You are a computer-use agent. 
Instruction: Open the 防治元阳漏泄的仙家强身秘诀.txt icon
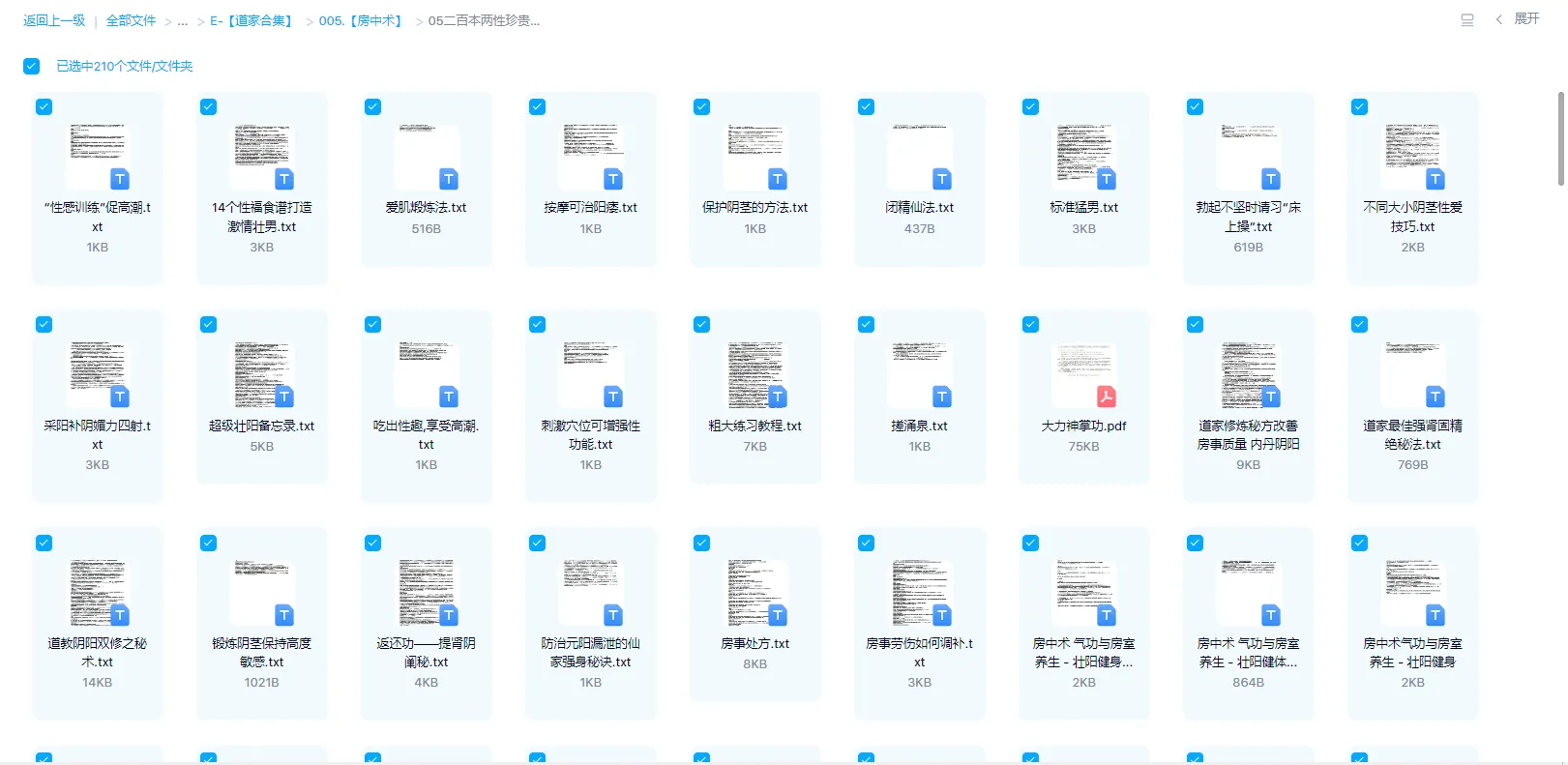point(590,593)
